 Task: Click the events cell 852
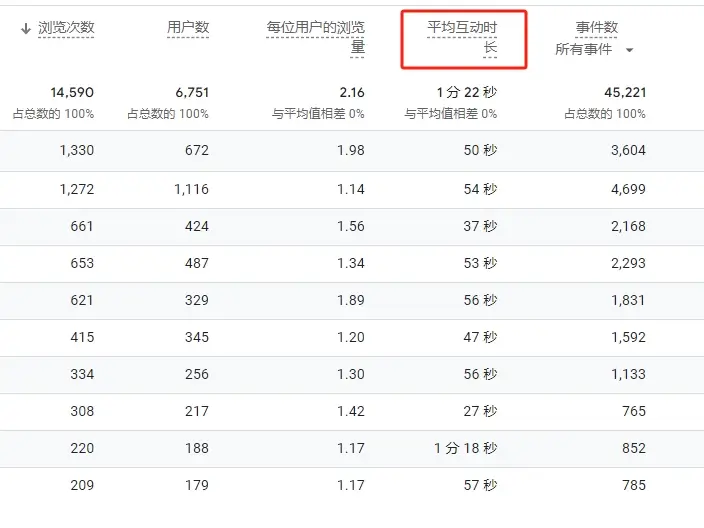point(634,449)
